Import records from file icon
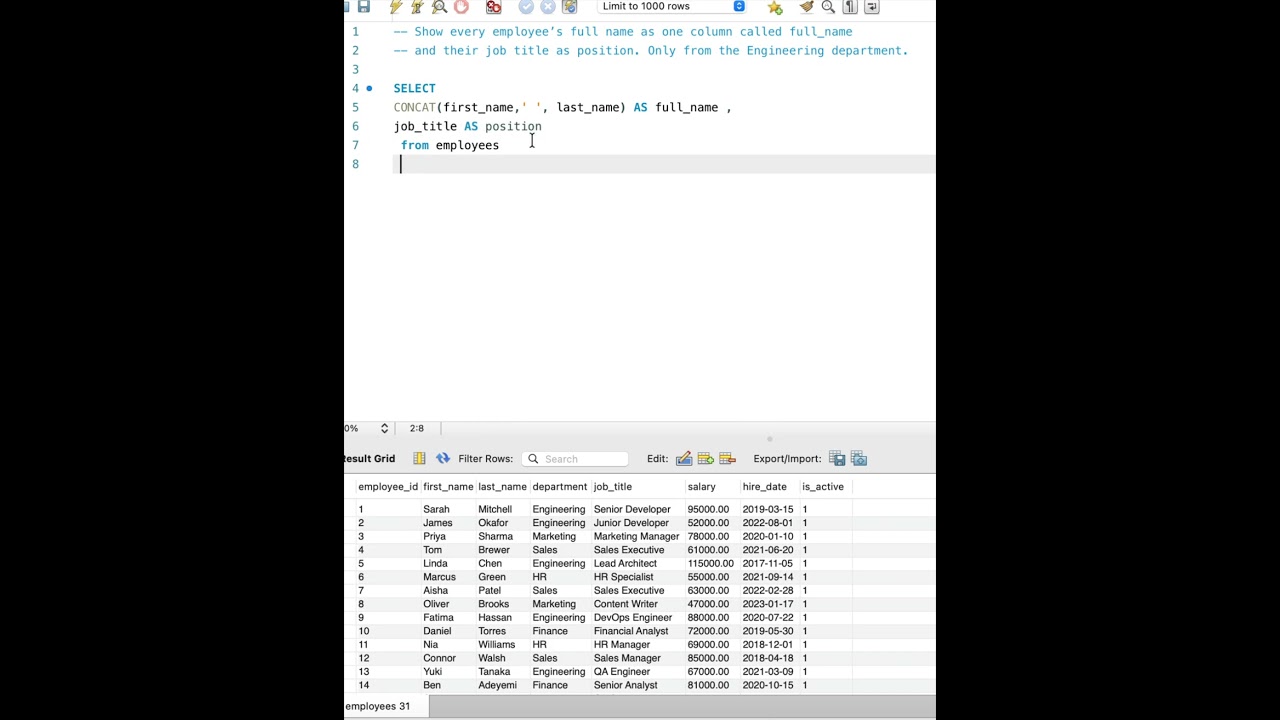Screen dimensions: 1280x720 (x=859, y=458)
